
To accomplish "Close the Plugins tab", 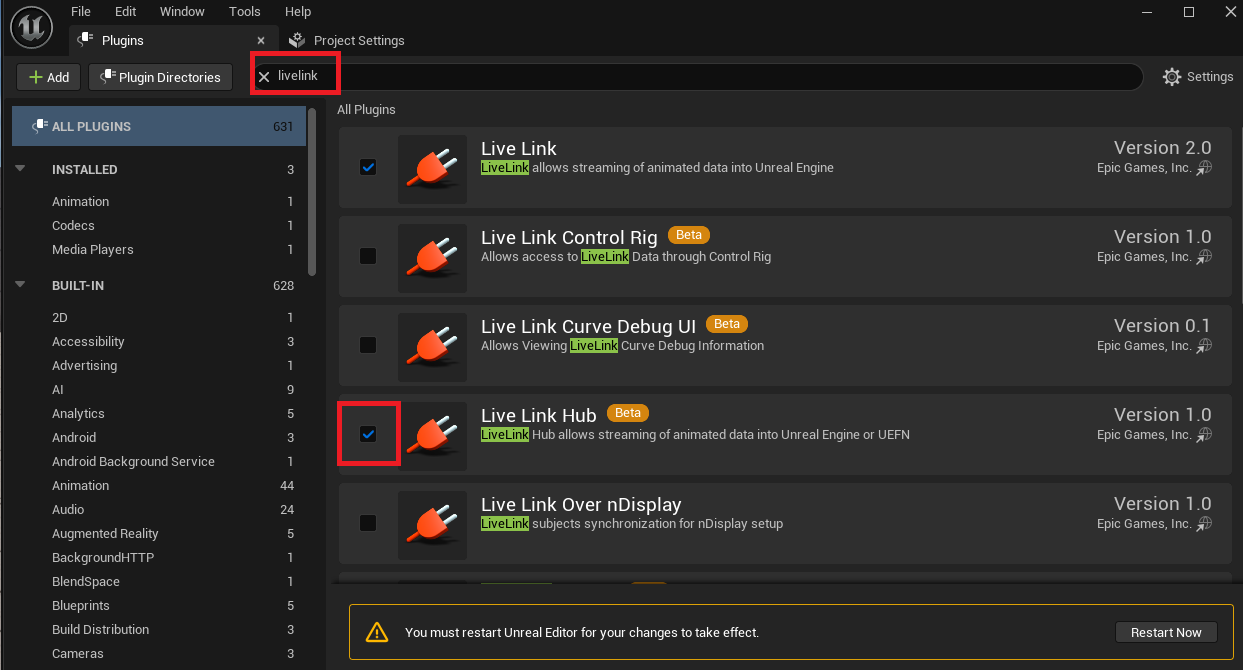I will 261,41.
